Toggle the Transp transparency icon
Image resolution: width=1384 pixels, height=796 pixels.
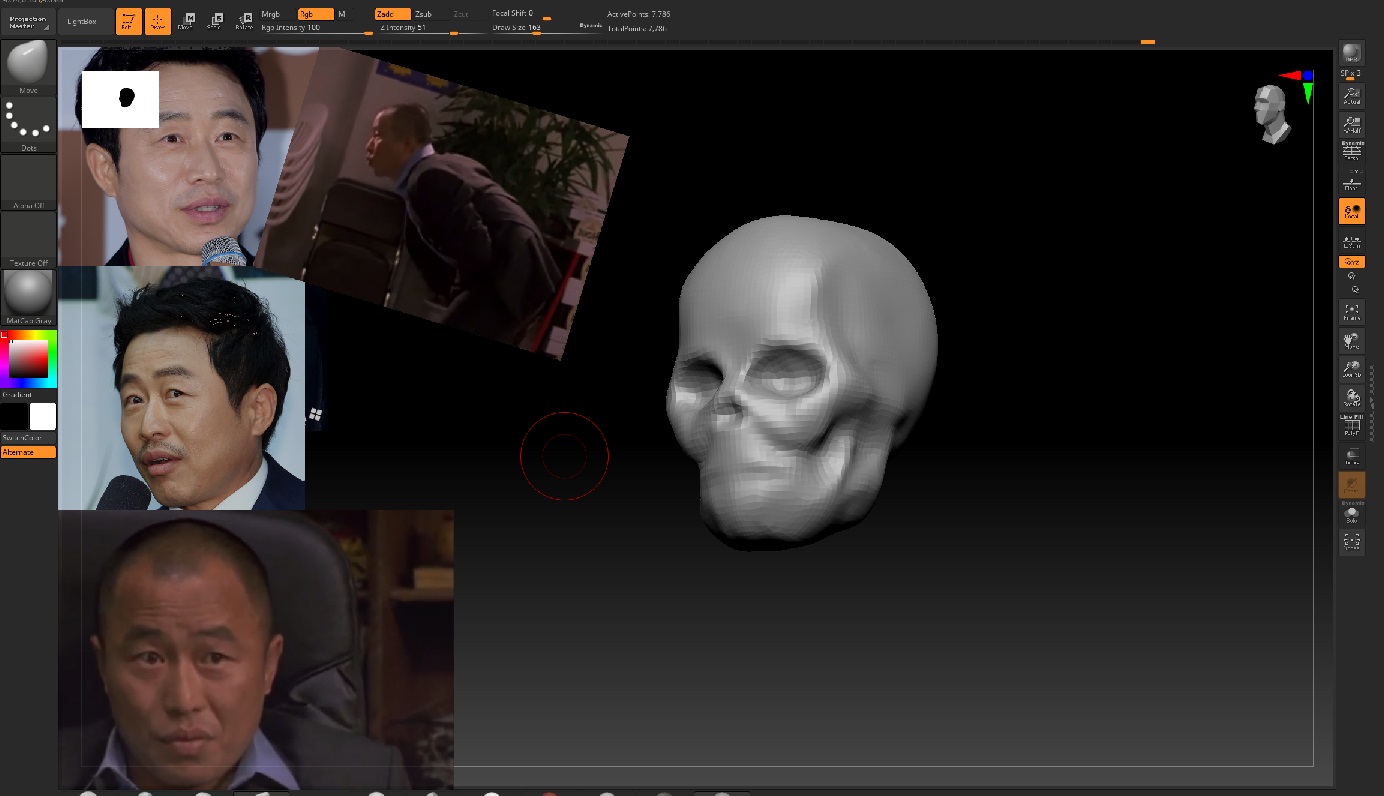tap(1352, 457)
